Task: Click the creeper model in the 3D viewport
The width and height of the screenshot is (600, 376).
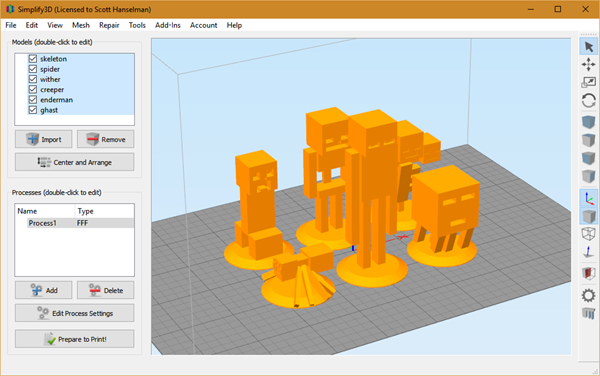Action: pyautogui.click(x=258, y=207)
